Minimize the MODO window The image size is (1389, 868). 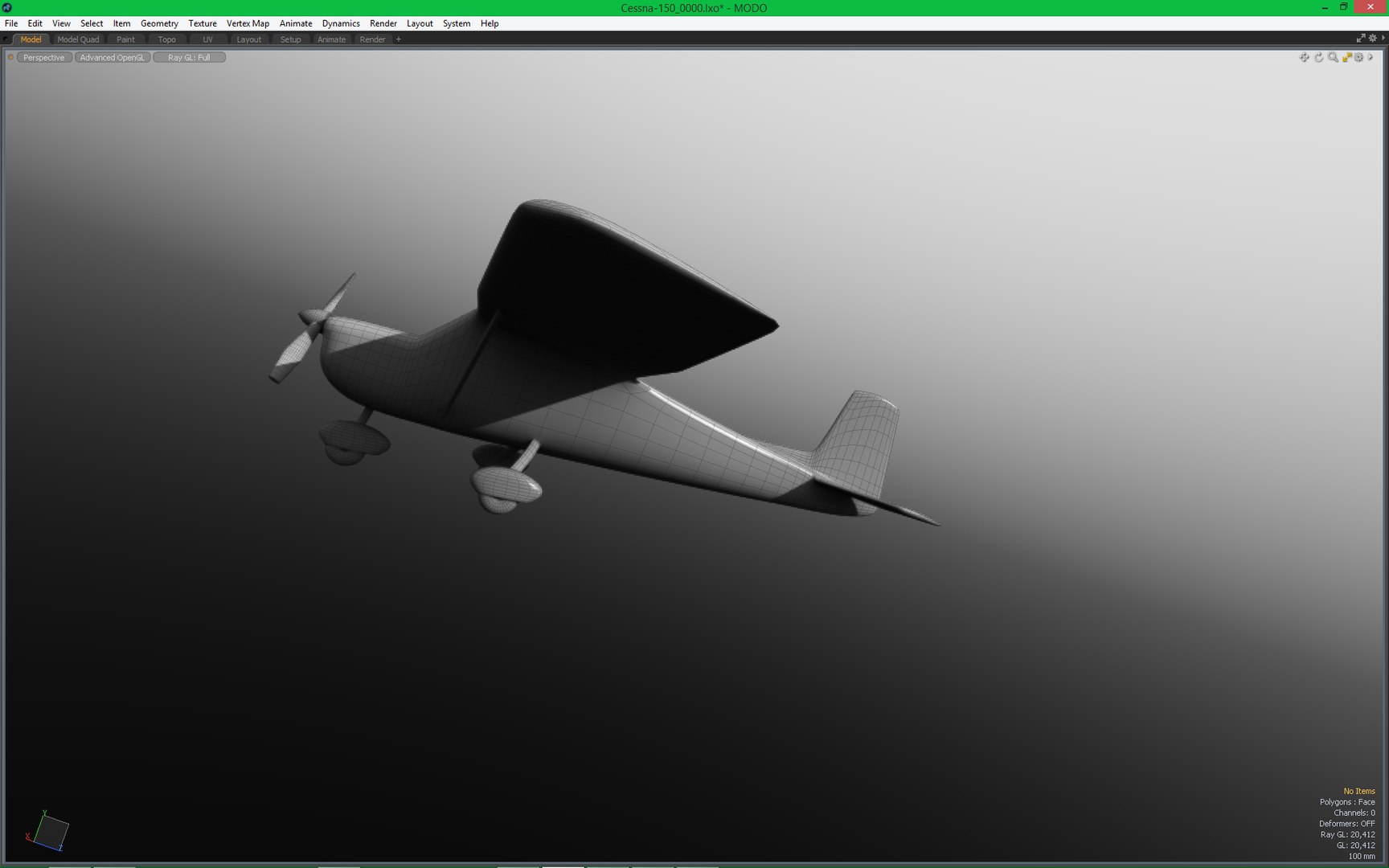tap(1324, 7)
